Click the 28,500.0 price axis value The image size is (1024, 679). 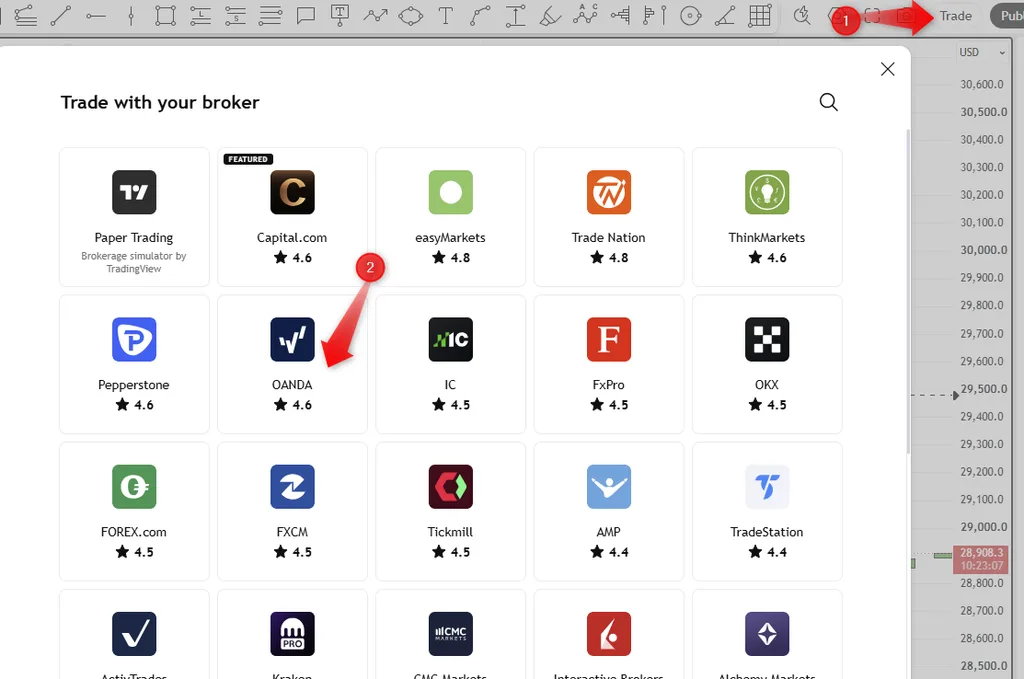(x=984, y=666)
